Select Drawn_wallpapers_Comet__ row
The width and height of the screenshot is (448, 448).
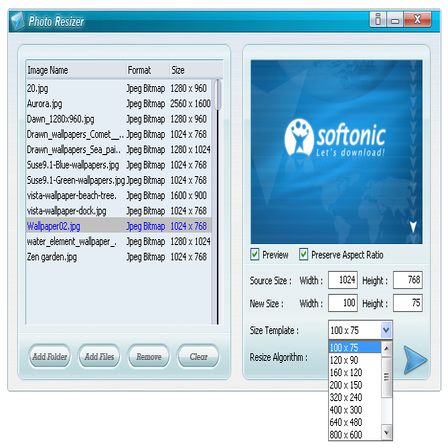(x=119, y=134)
